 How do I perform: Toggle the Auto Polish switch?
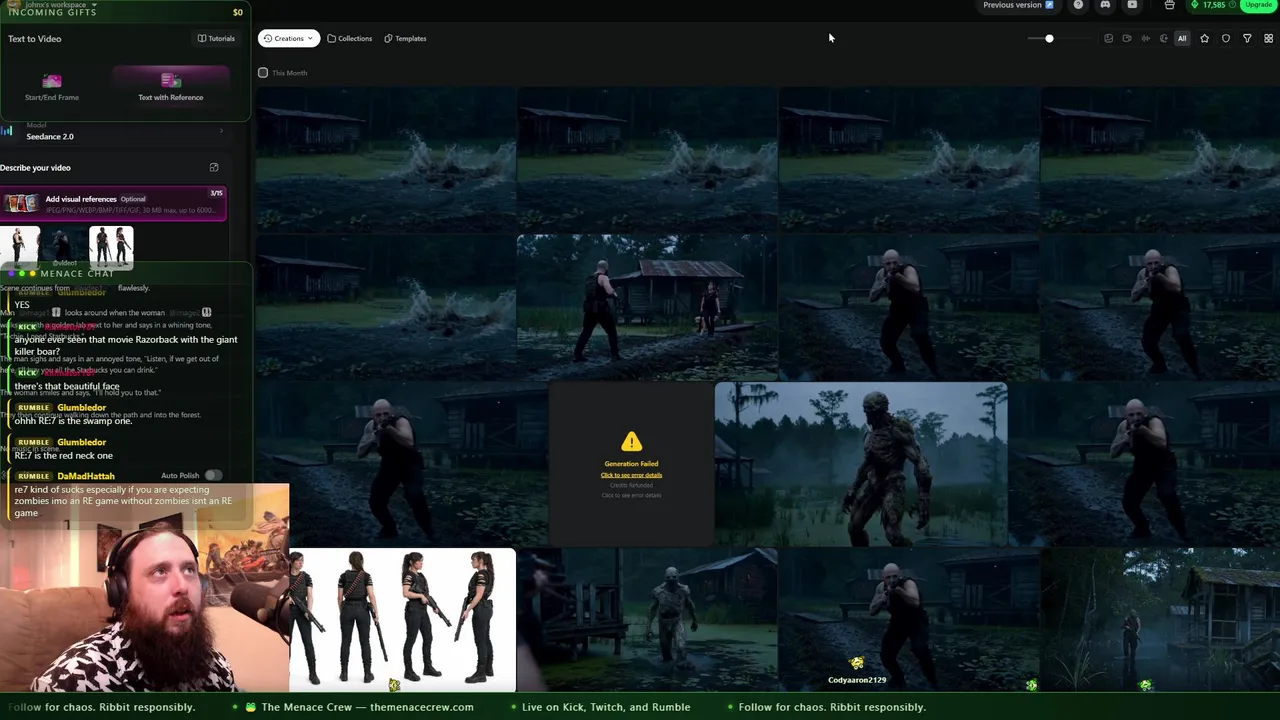tap(213, 475)
